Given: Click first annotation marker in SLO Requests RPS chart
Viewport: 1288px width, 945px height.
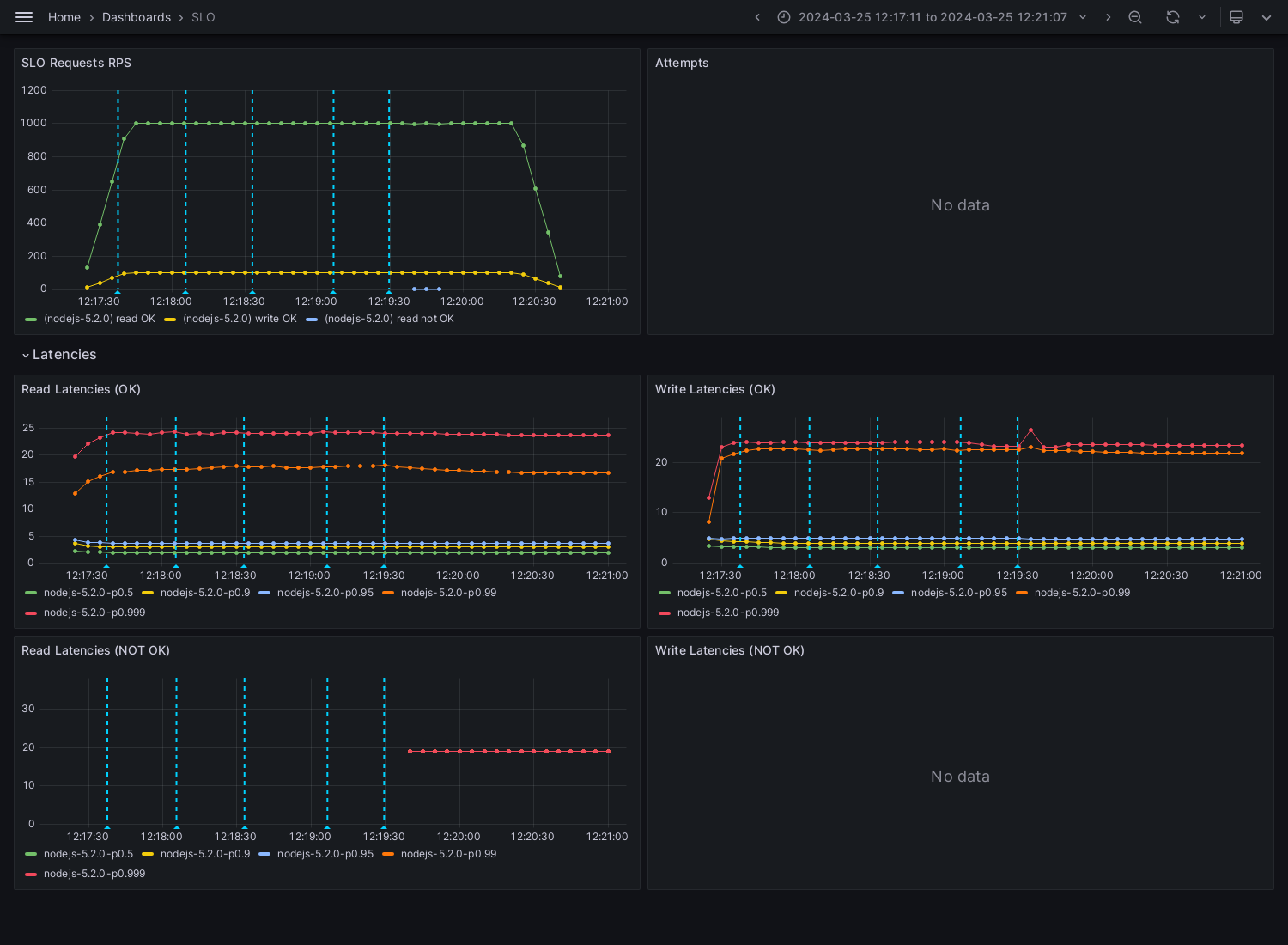Looking at the screenshot, I should [118, 292].
